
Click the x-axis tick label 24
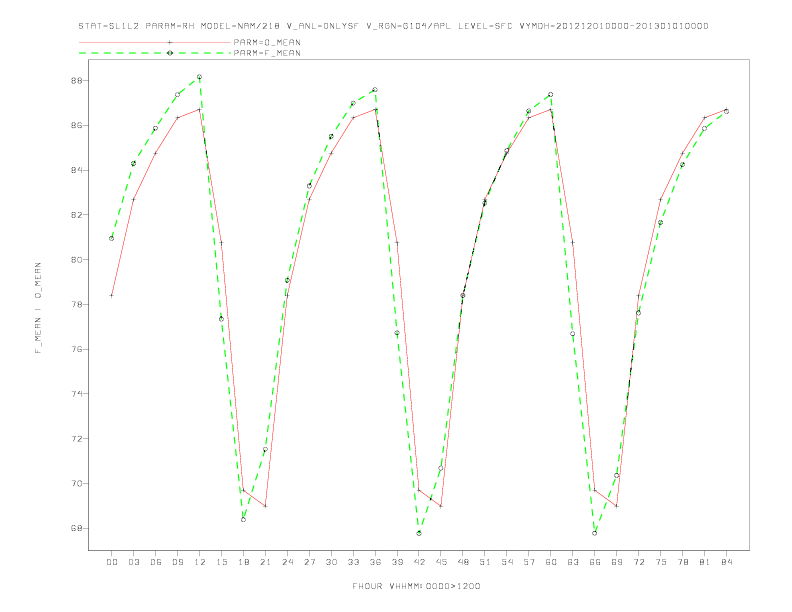tap(287, 562)
